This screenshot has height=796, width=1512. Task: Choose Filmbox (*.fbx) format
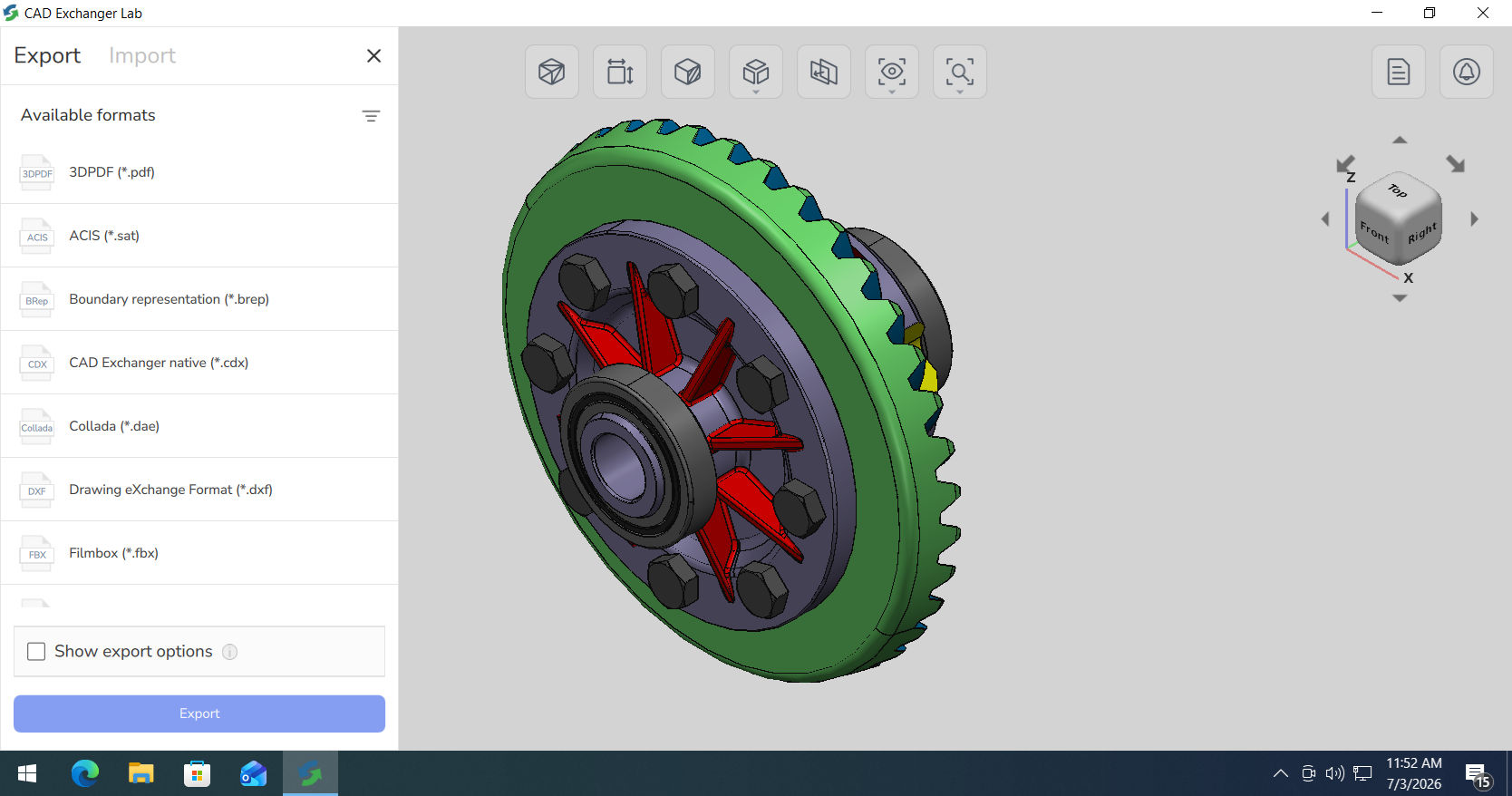click(199, 553)
